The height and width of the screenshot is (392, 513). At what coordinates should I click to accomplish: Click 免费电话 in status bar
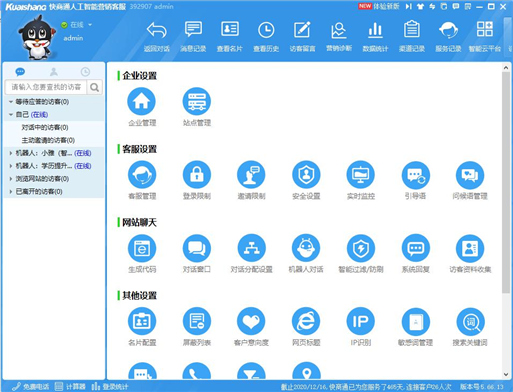tap(31, 387)
